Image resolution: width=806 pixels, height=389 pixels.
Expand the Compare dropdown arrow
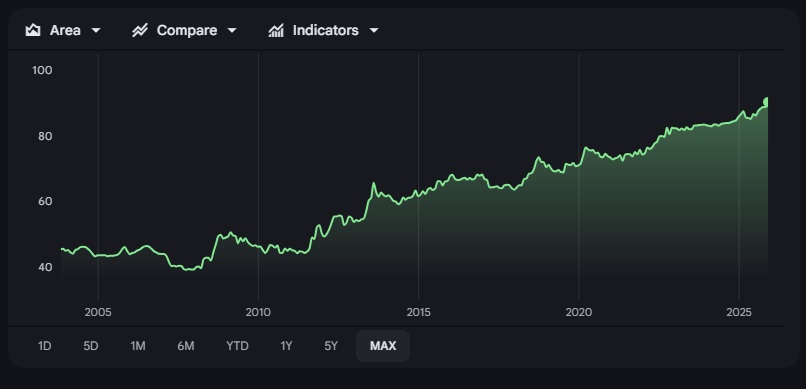(x=232, y=31)
